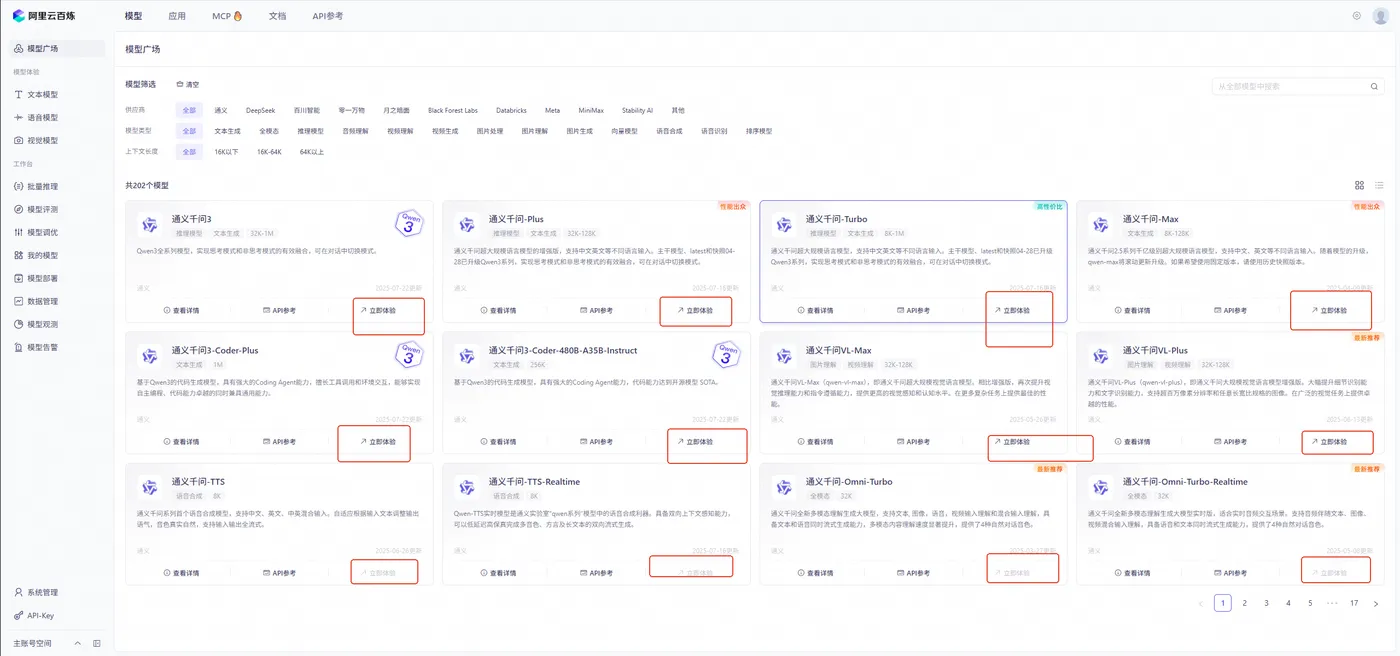Open the 视觉模型 sidebar item
Screen dimensions: 1400x656
point(35,140)
